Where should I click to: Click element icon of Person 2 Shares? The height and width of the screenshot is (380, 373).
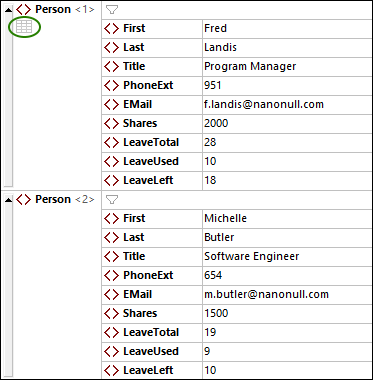[111, 314]
